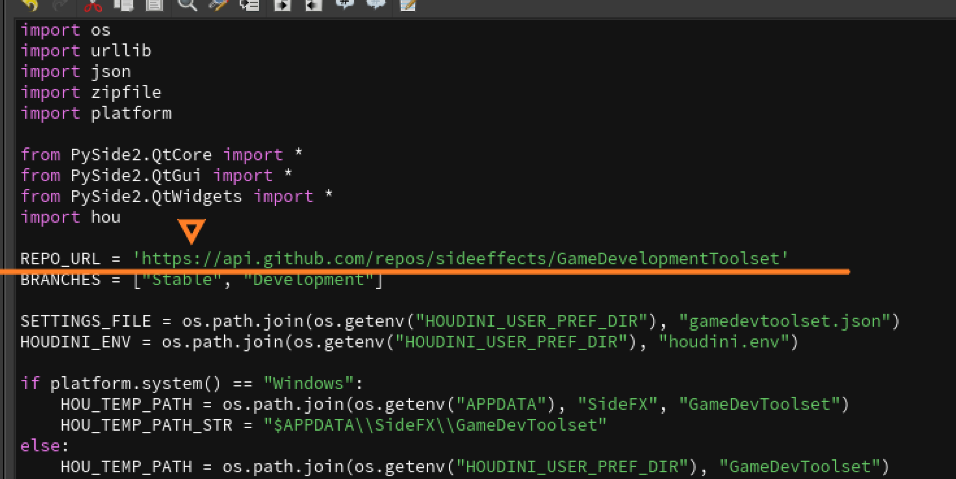
Task: Click the "gamedevtoolset.json" string
Action: coord(785,321)
